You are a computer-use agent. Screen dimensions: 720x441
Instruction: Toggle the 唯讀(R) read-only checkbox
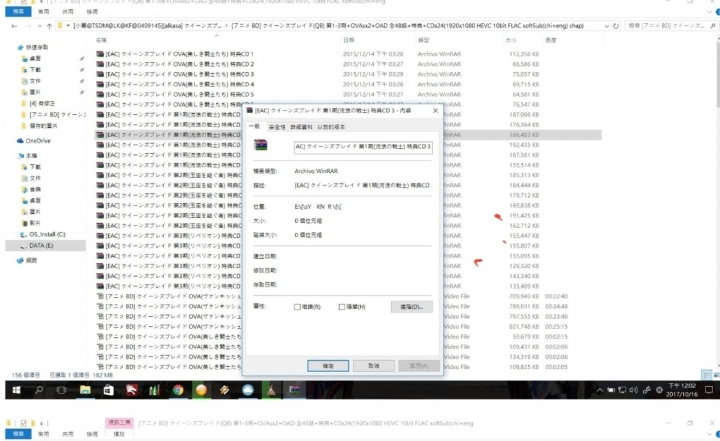[297, 307]
